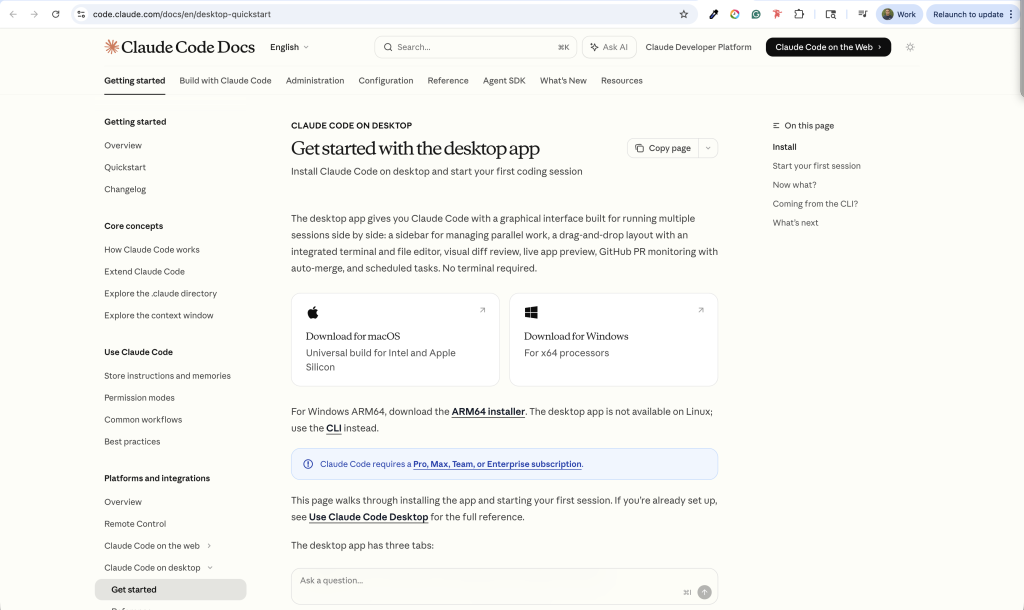Switch to What's New tab

click(563, 81)
